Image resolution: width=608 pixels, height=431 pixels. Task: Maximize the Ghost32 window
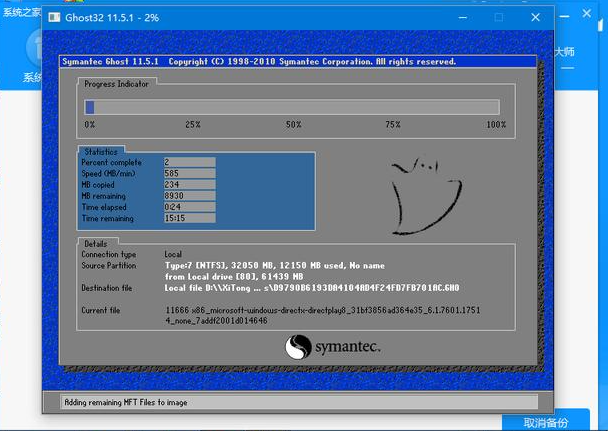tap(498, 18)
